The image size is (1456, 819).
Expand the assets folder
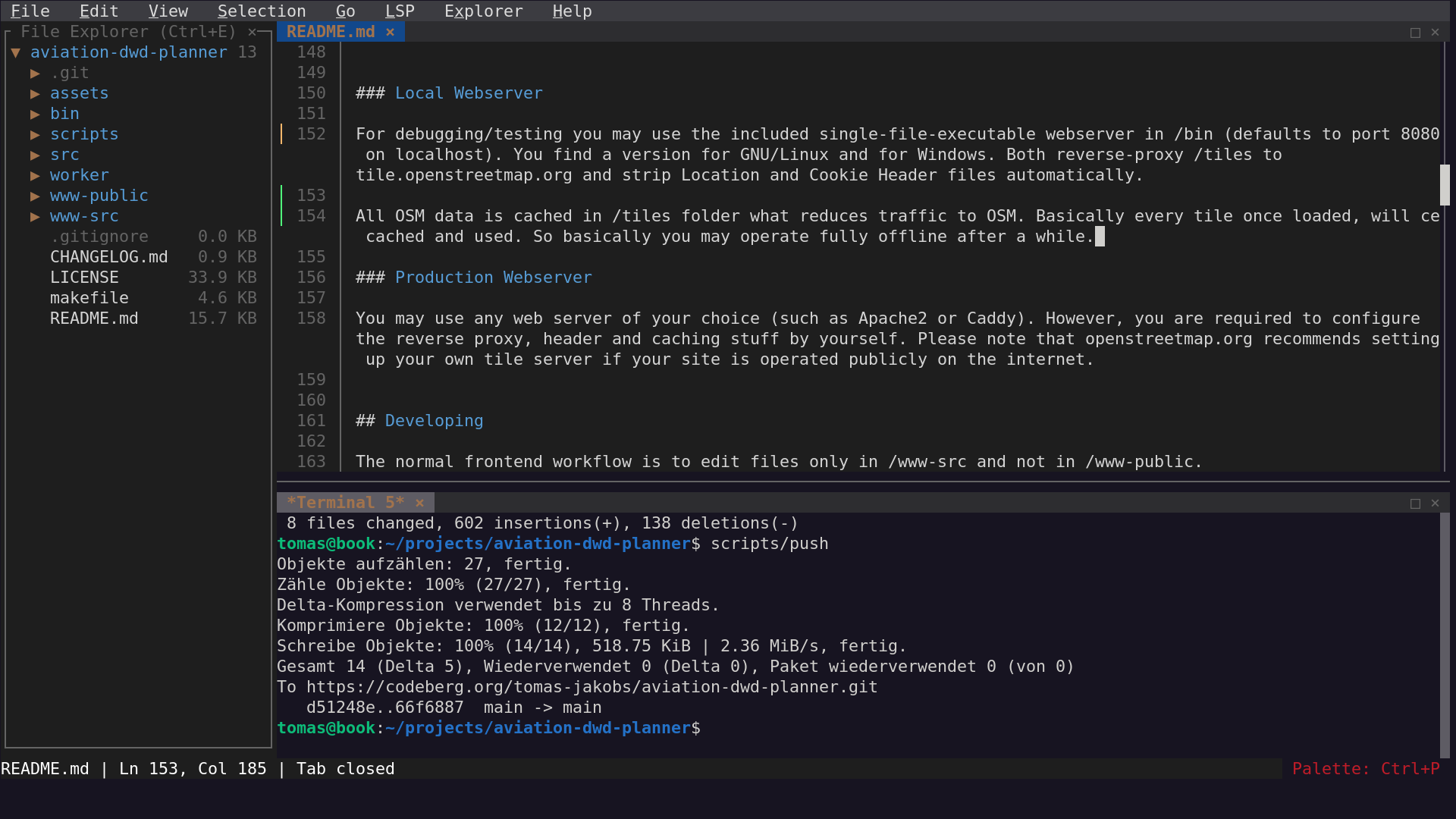click(35, 93)
